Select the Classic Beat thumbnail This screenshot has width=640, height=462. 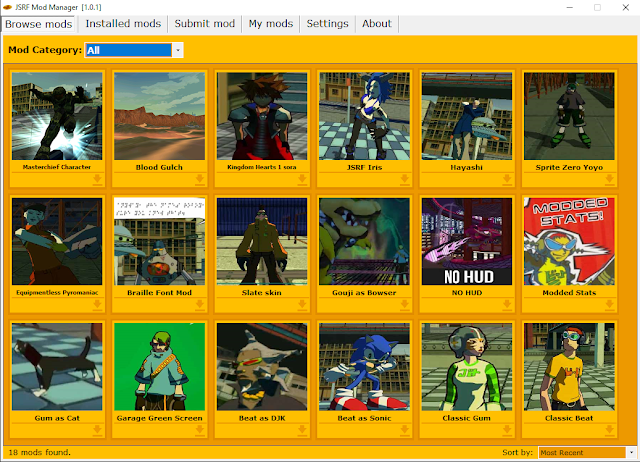[569, 366]
